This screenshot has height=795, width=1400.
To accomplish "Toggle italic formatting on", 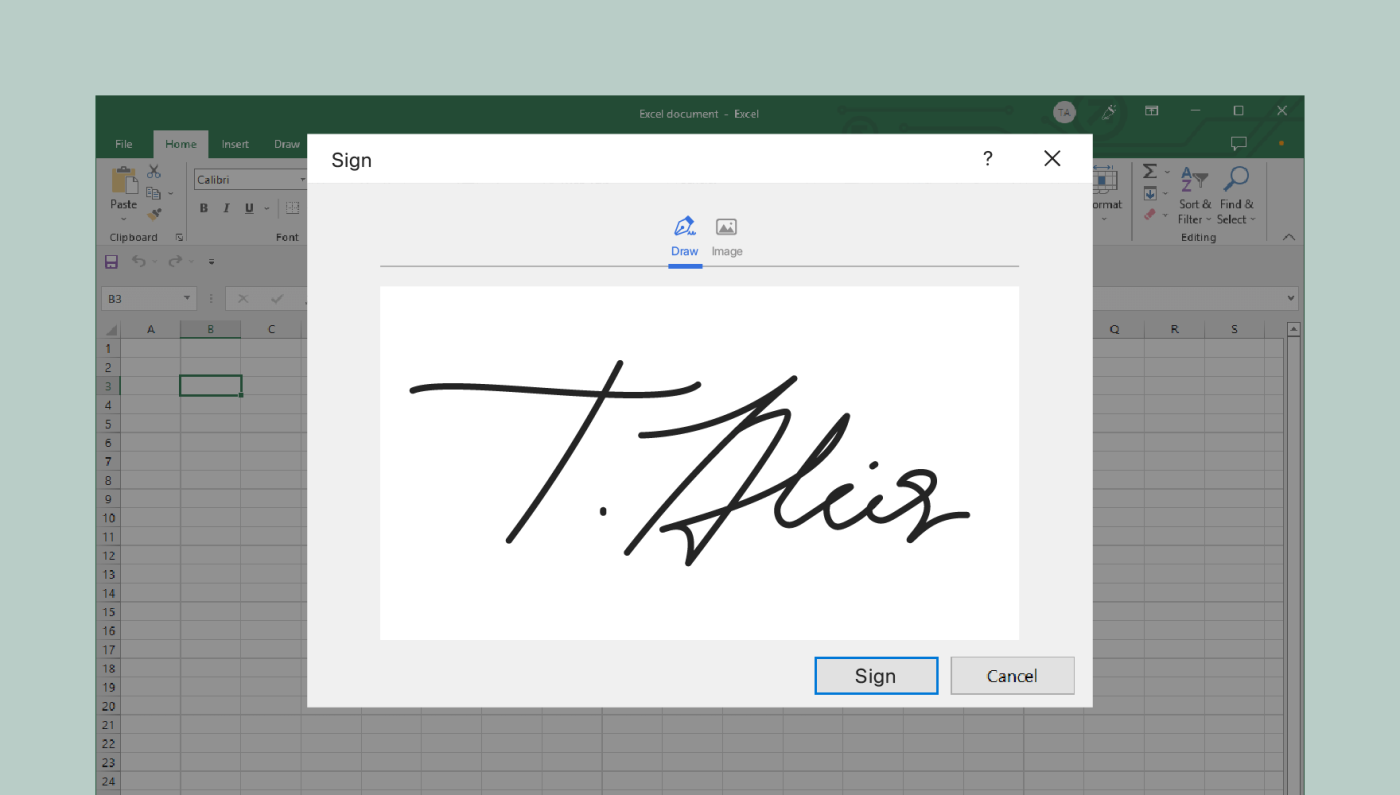I will point(226,207).
